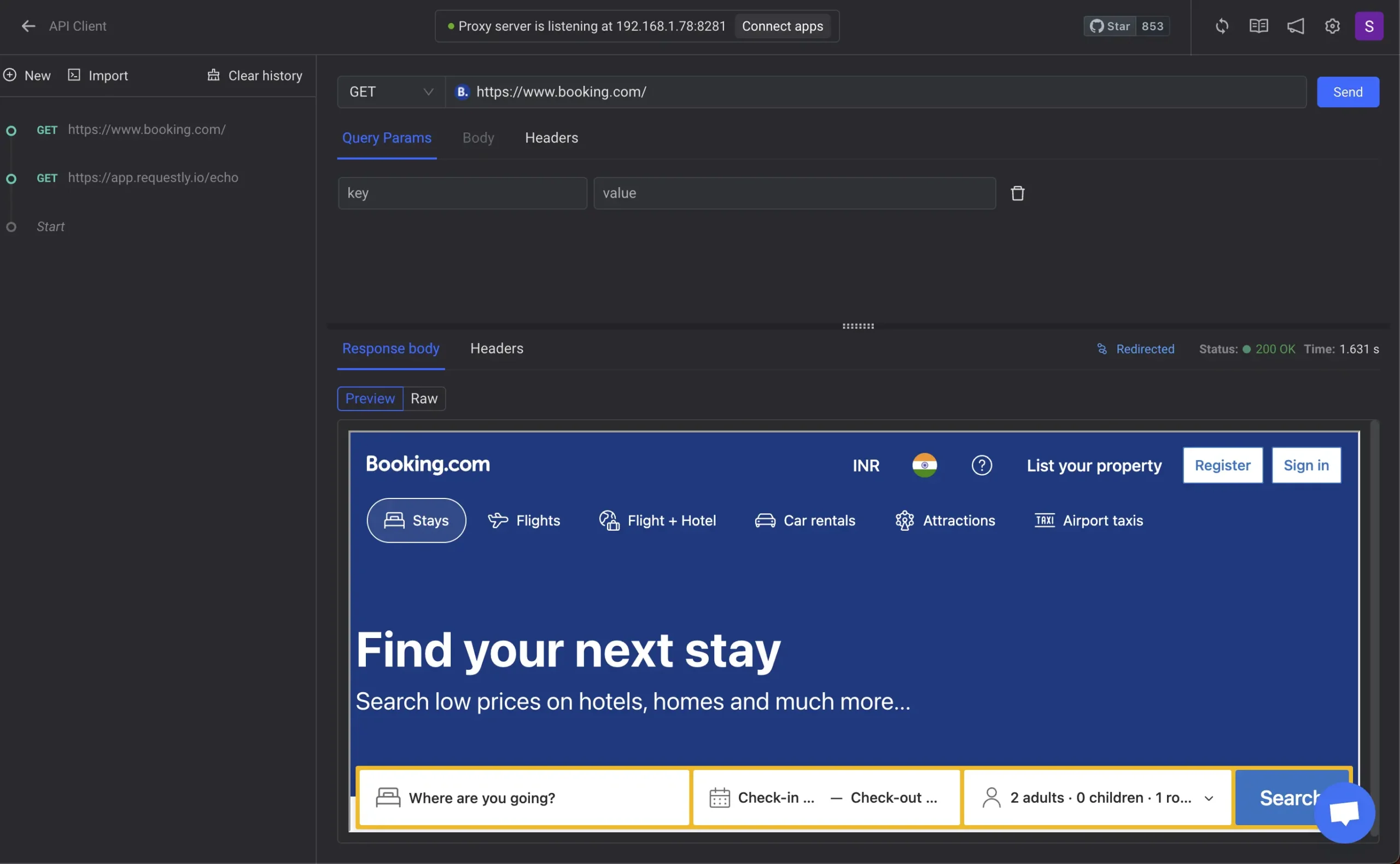Click Flights in Booking preview

click(523, 520)
